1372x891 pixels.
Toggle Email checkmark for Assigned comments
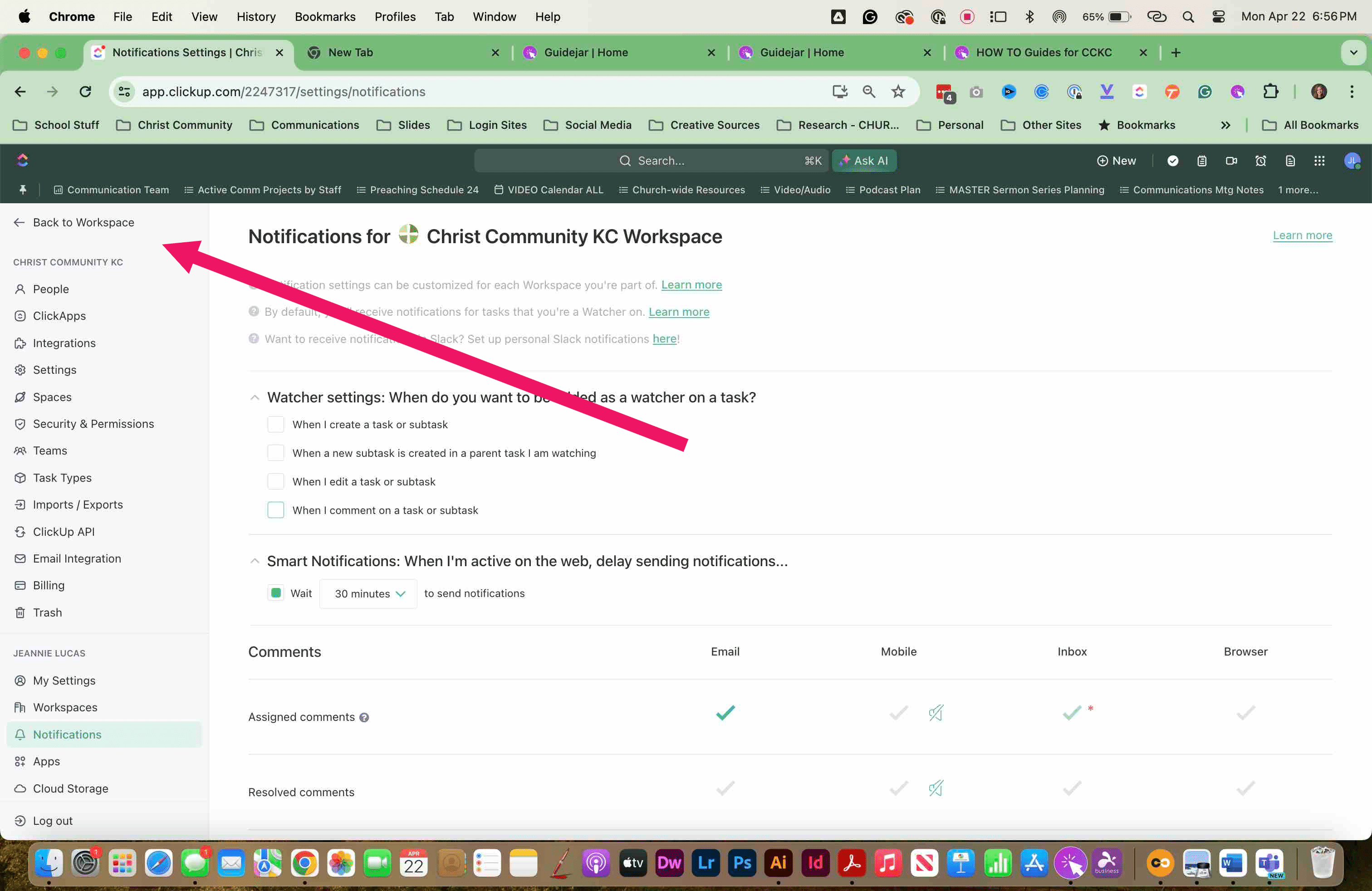pyautogui.click(x=725, y=713)
